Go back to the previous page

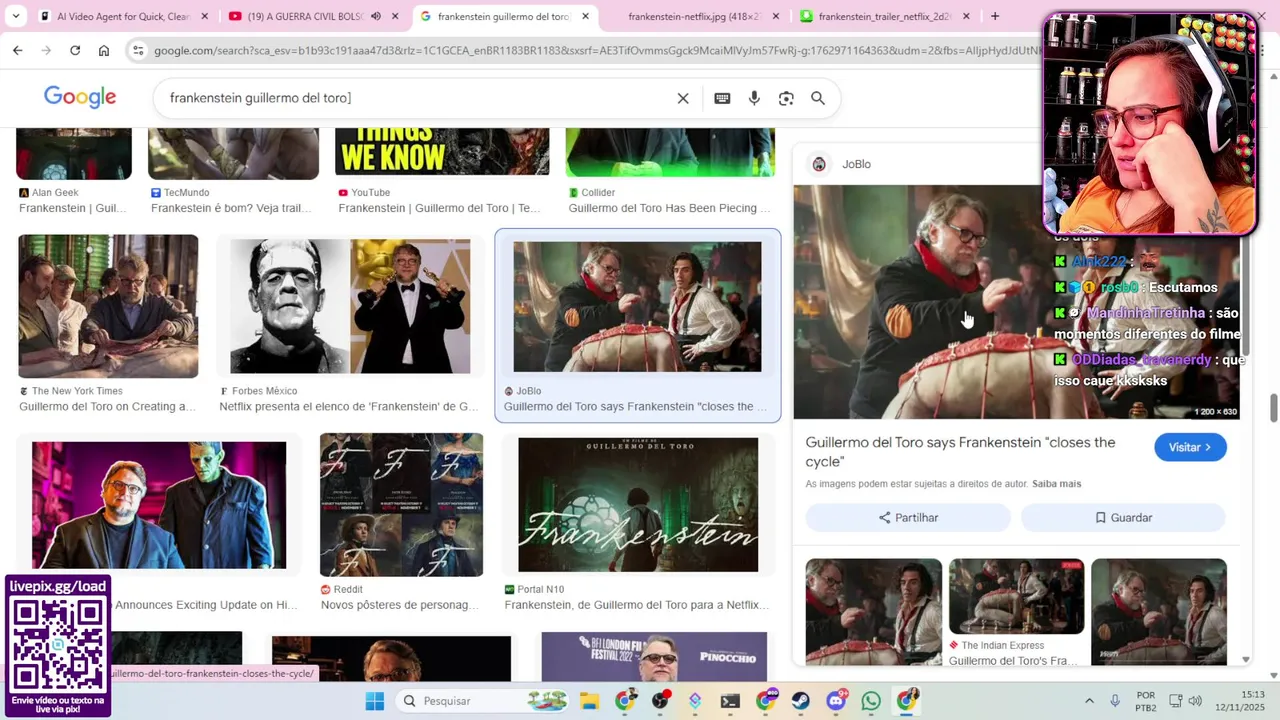(17, 50)
